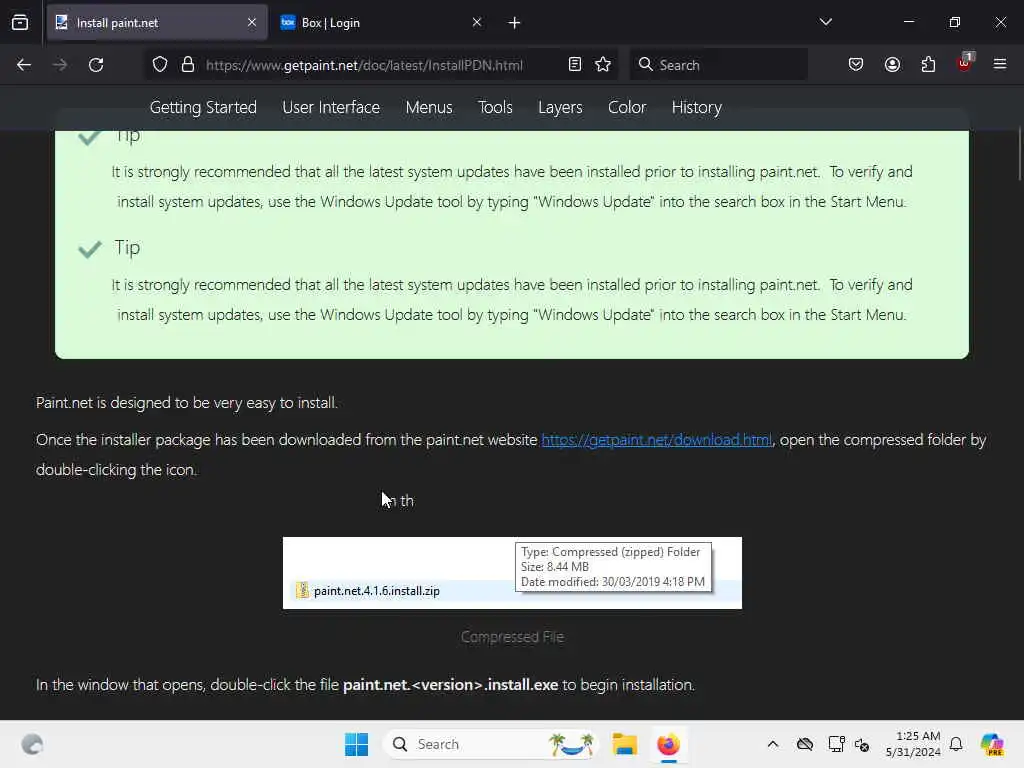Viewport: 1024px width, 768px height.
Task: Open Firefox account icon
Action: click(x=892, y=65)
